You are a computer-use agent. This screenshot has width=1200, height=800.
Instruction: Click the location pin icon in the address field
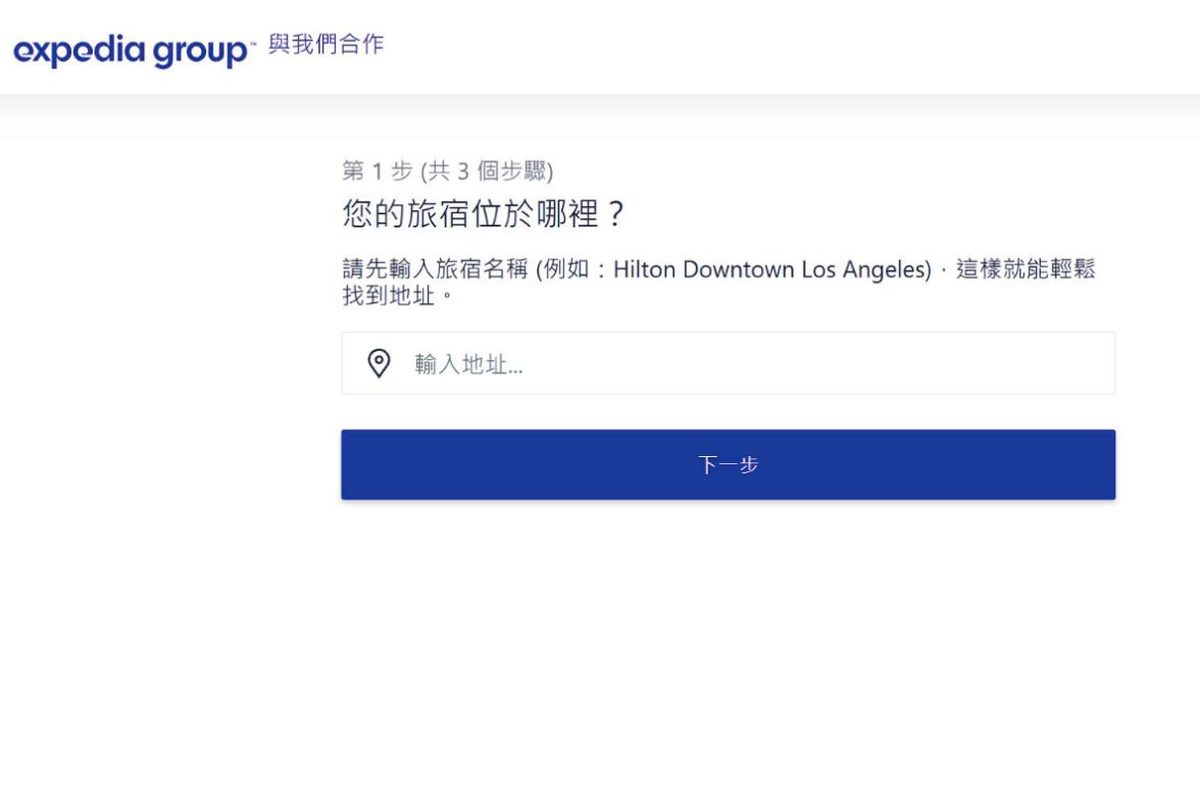click(x=379, y=363)
